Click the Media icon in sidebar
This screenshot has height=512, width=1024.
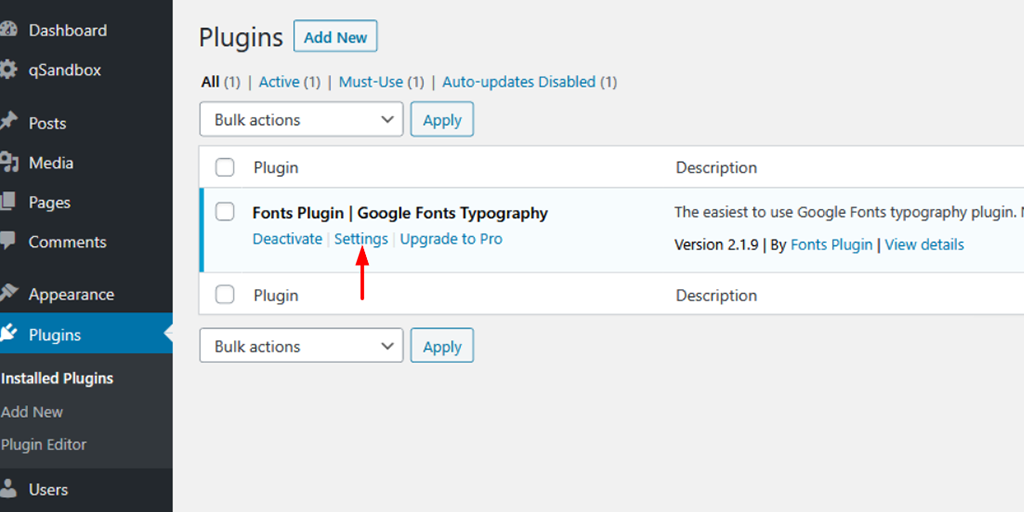click(x=8, y=163)
